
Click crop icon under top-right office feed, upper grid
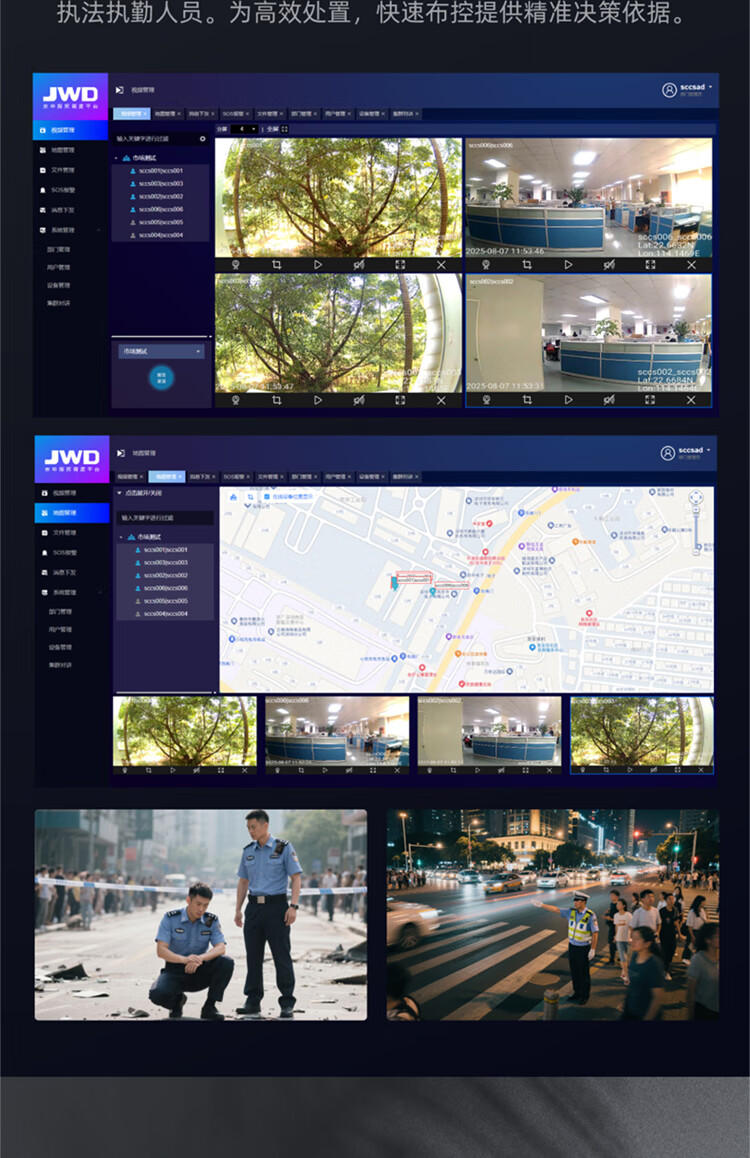(x=527, y=265)
